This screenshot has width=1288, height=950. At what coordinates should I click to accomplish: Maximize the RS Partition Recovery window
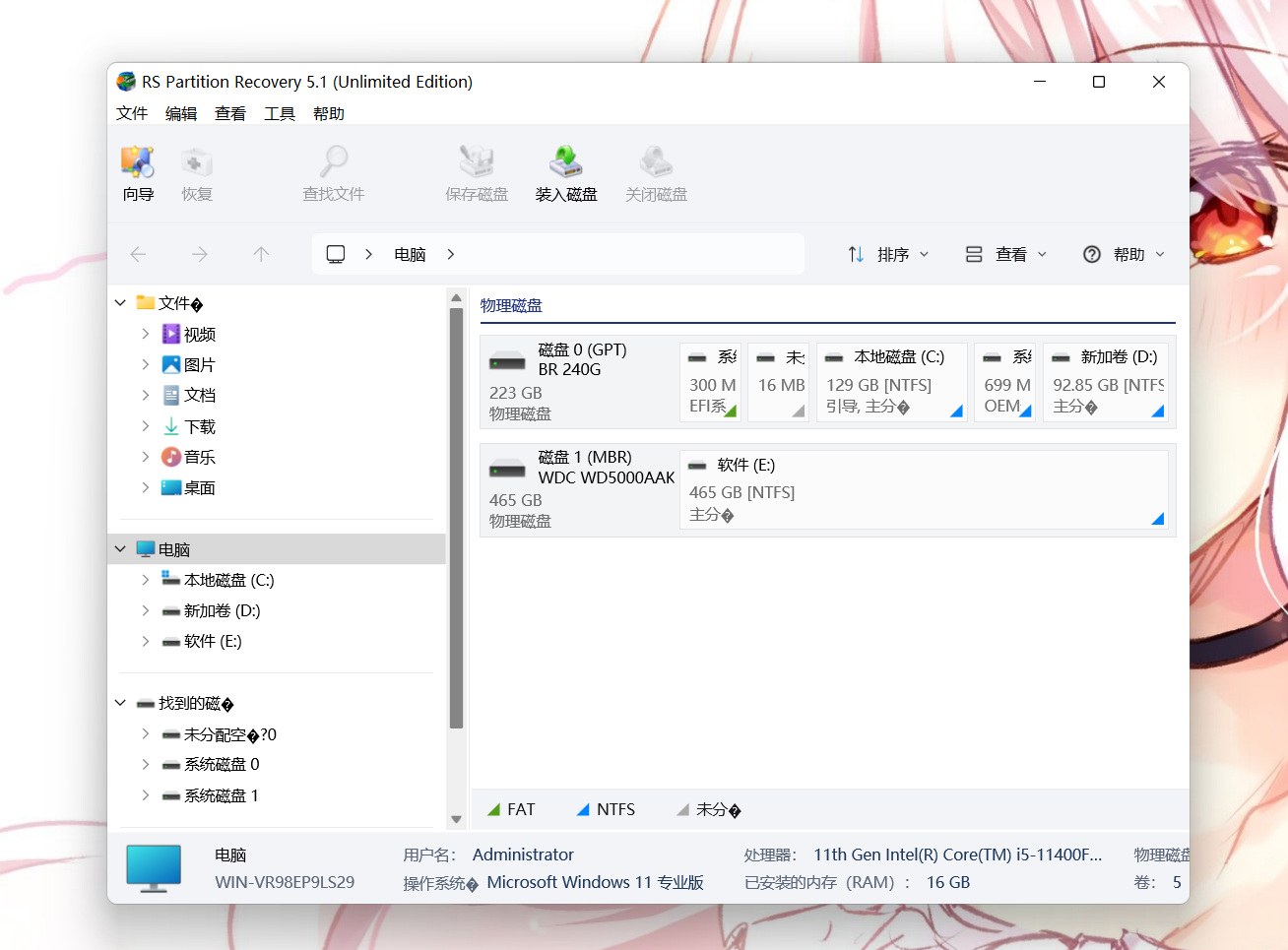pos(1099,82)
